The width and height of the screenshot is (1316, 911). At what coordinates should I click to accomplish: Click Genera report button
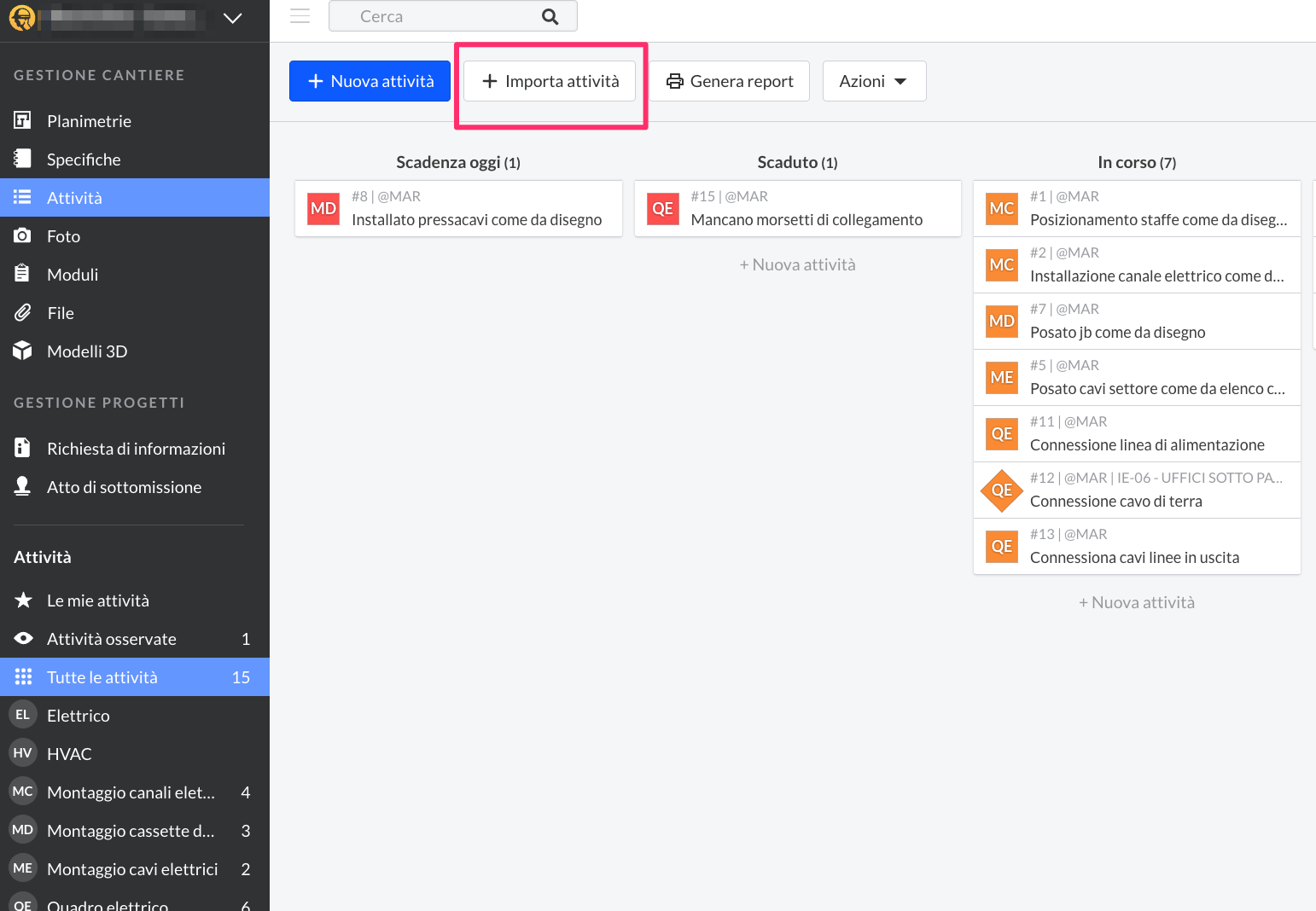tap(730, 81)
